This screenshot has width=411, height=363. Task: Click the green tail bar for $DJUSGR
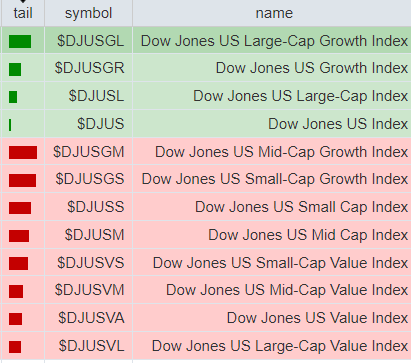click(15, 69)
